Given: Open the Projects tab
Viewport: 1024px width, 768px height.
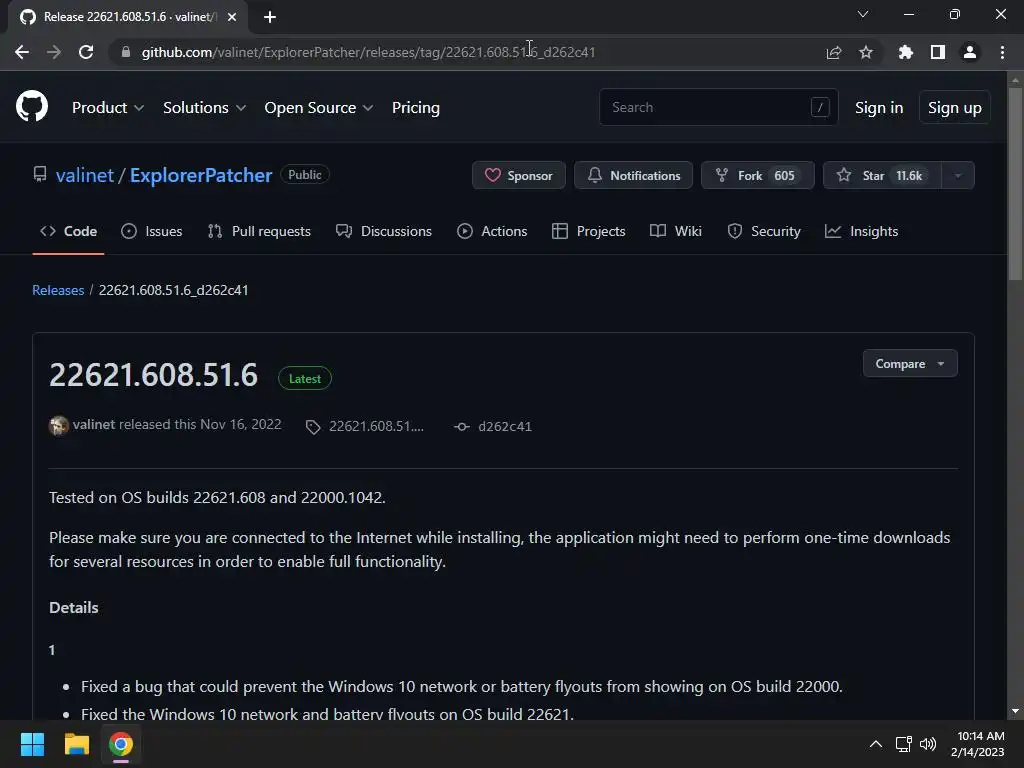Looking at the screenshot, I should (588, 231).
